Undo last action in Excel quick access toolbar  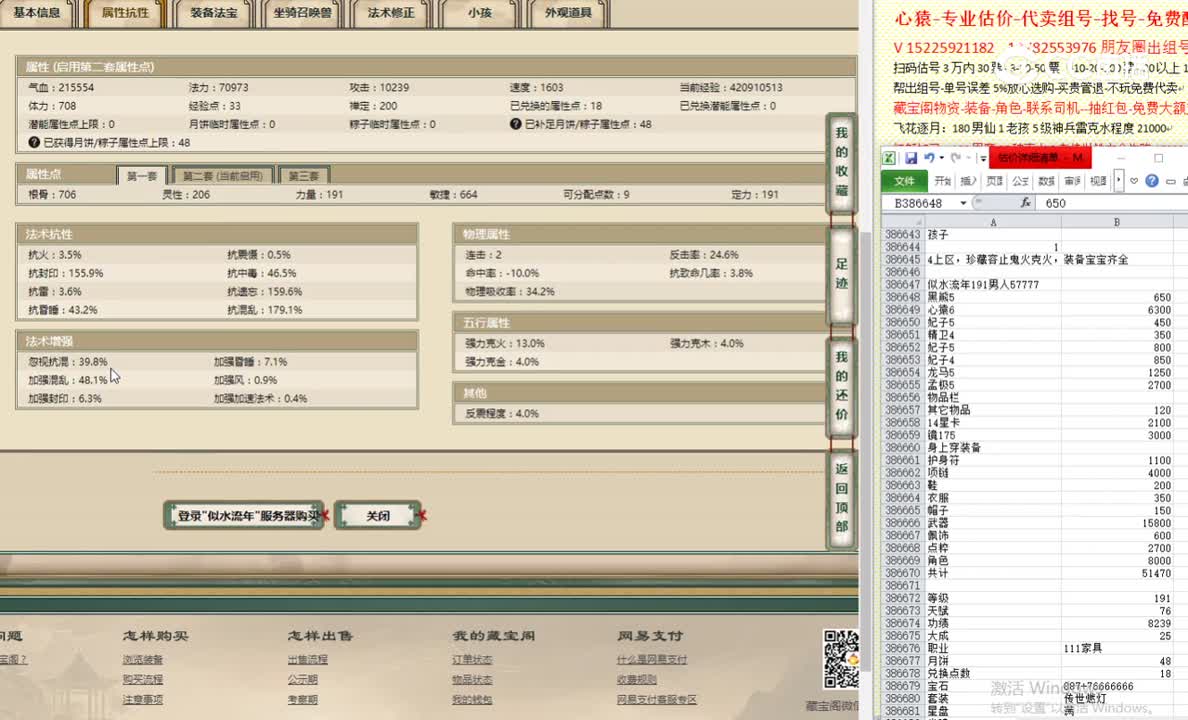(929, 158)
